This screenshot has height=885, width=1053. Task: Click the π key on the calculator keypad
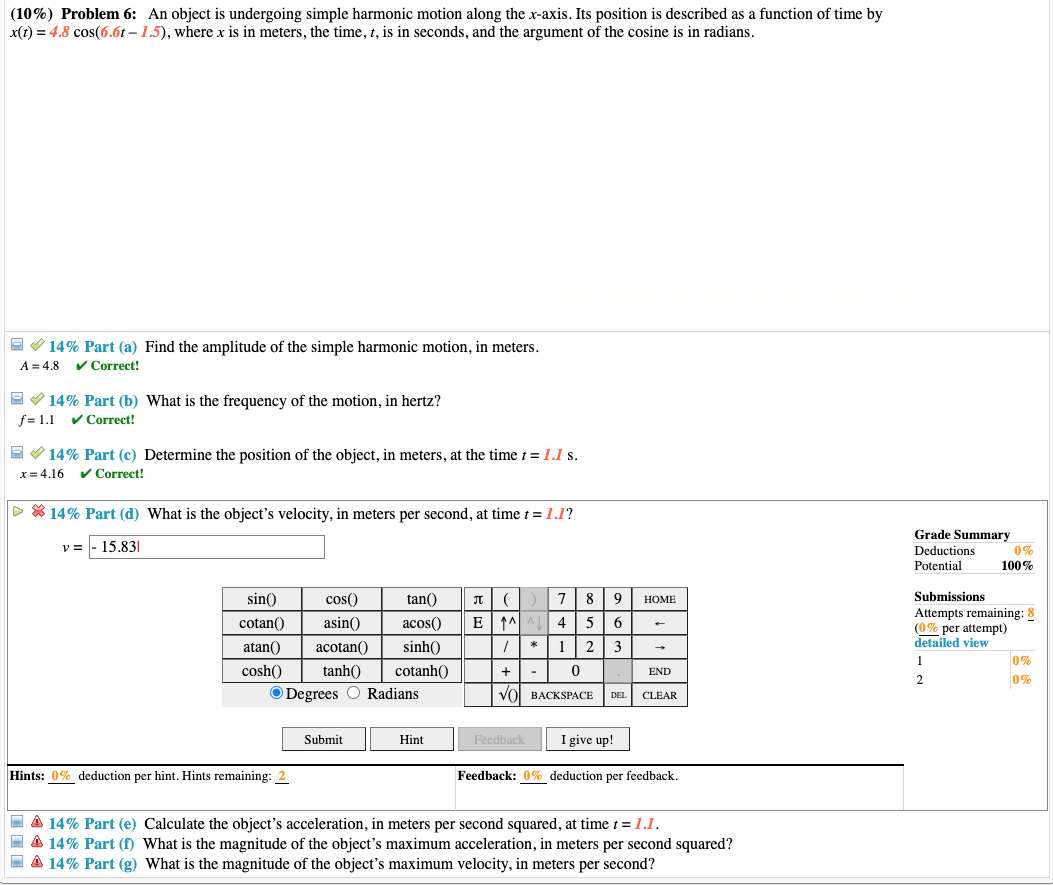click(478, 598)
